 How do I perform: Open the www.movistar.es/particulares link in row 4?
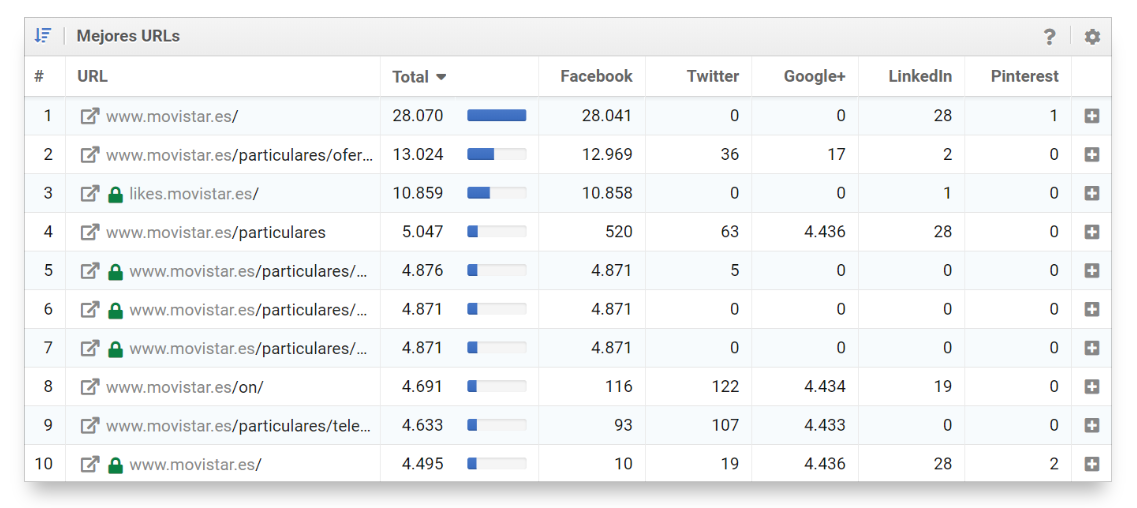216,232
